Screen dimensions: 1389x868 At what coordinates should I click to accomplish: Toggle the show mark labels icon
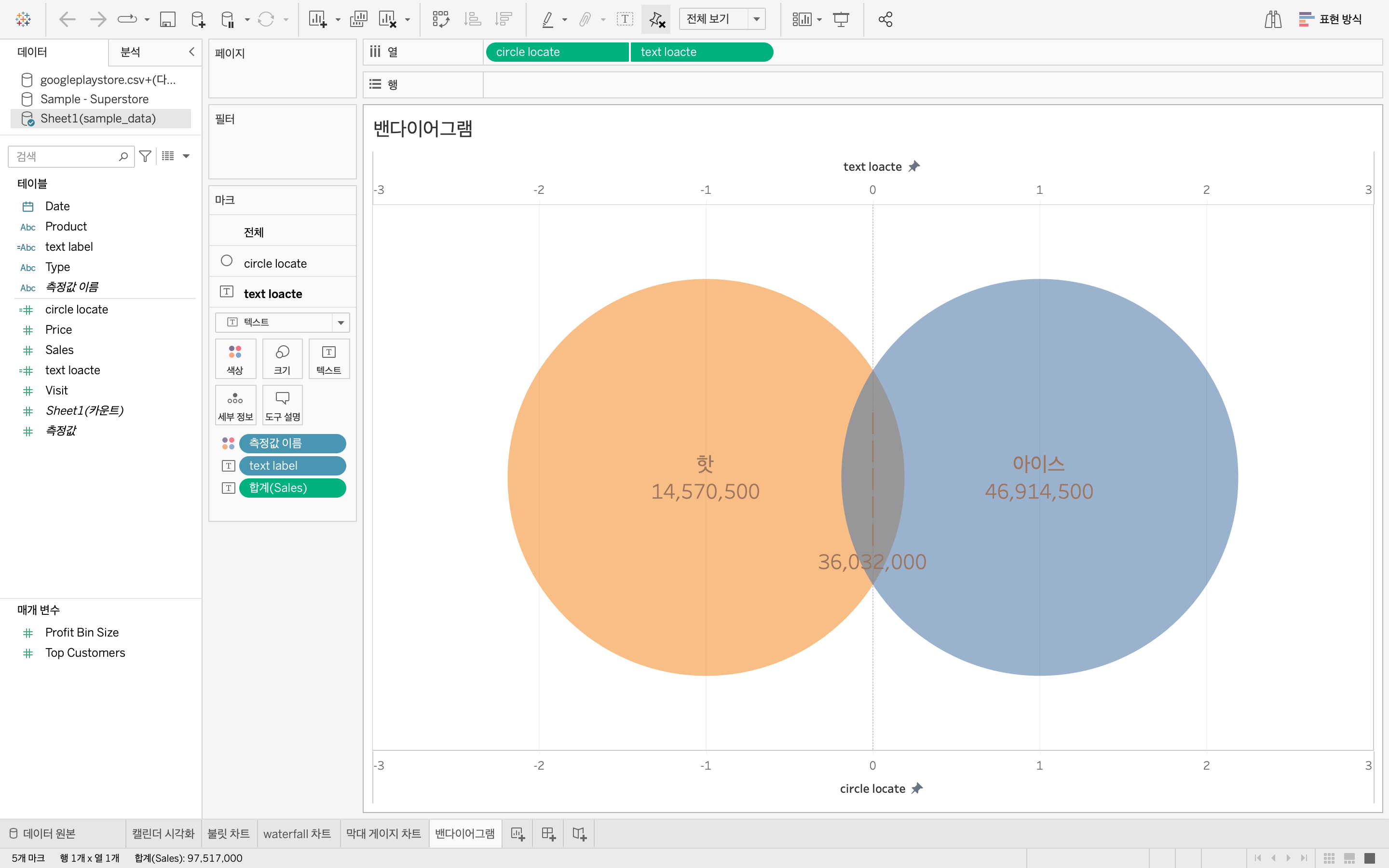[x=625, y=19]
